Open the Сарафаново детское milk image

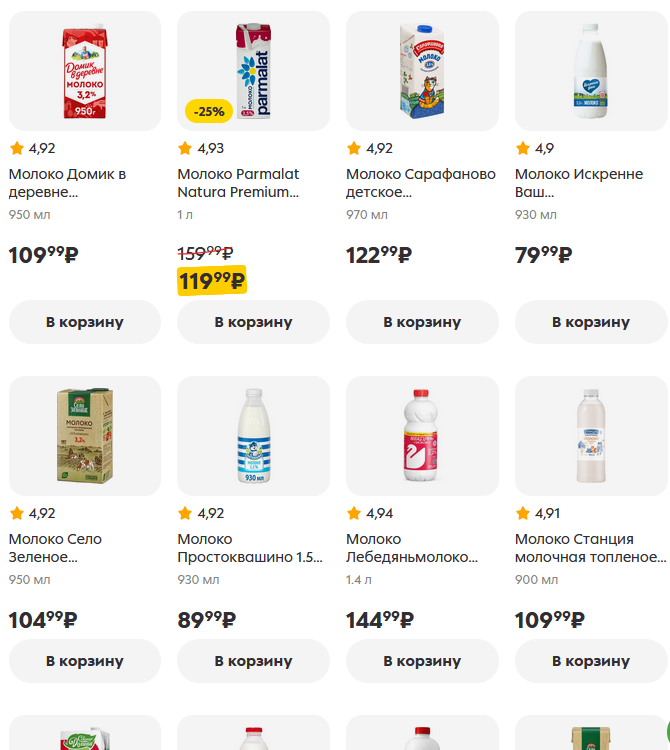click(x=422, y=71)
